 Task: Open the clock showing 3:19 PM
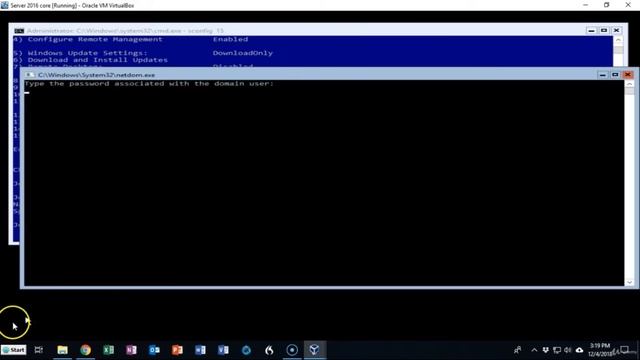coord(600,350)
